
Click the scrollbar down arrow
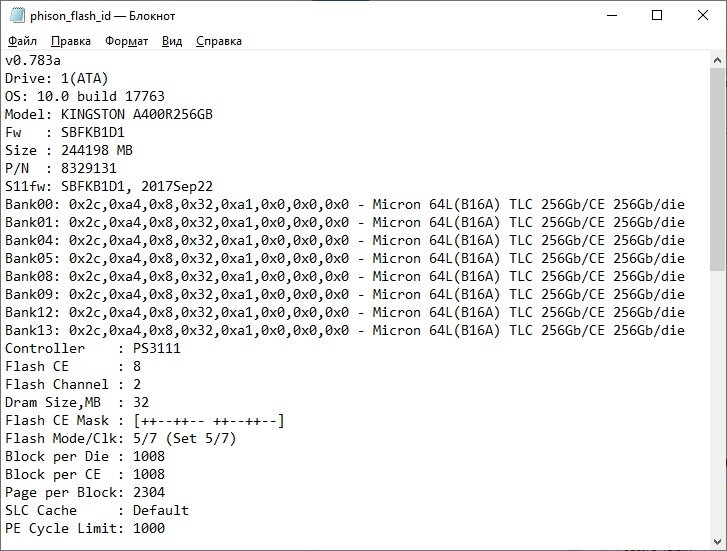tap(717, 541)
